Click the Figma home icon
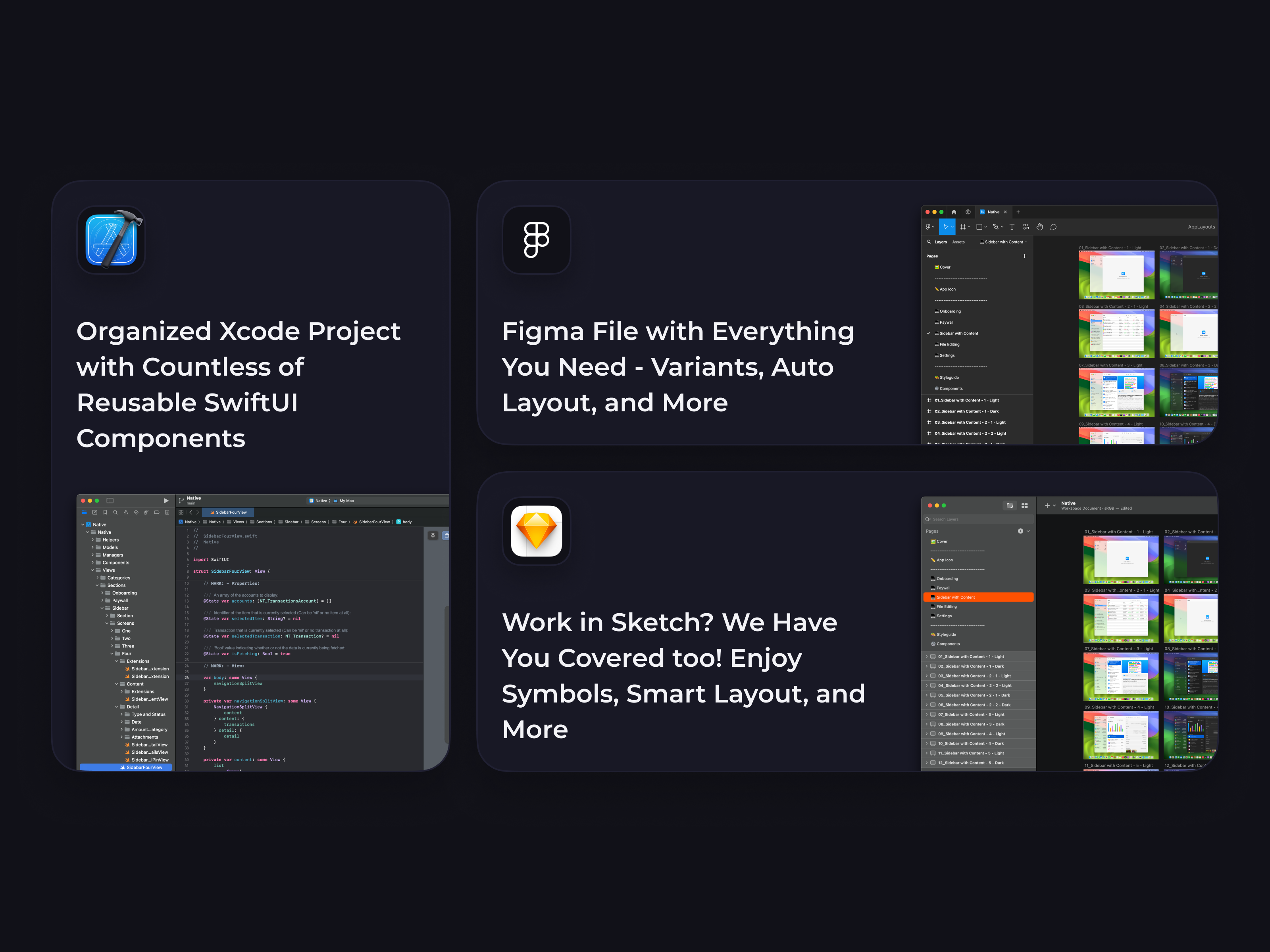1270x952 pixels. tap(954, 212)
